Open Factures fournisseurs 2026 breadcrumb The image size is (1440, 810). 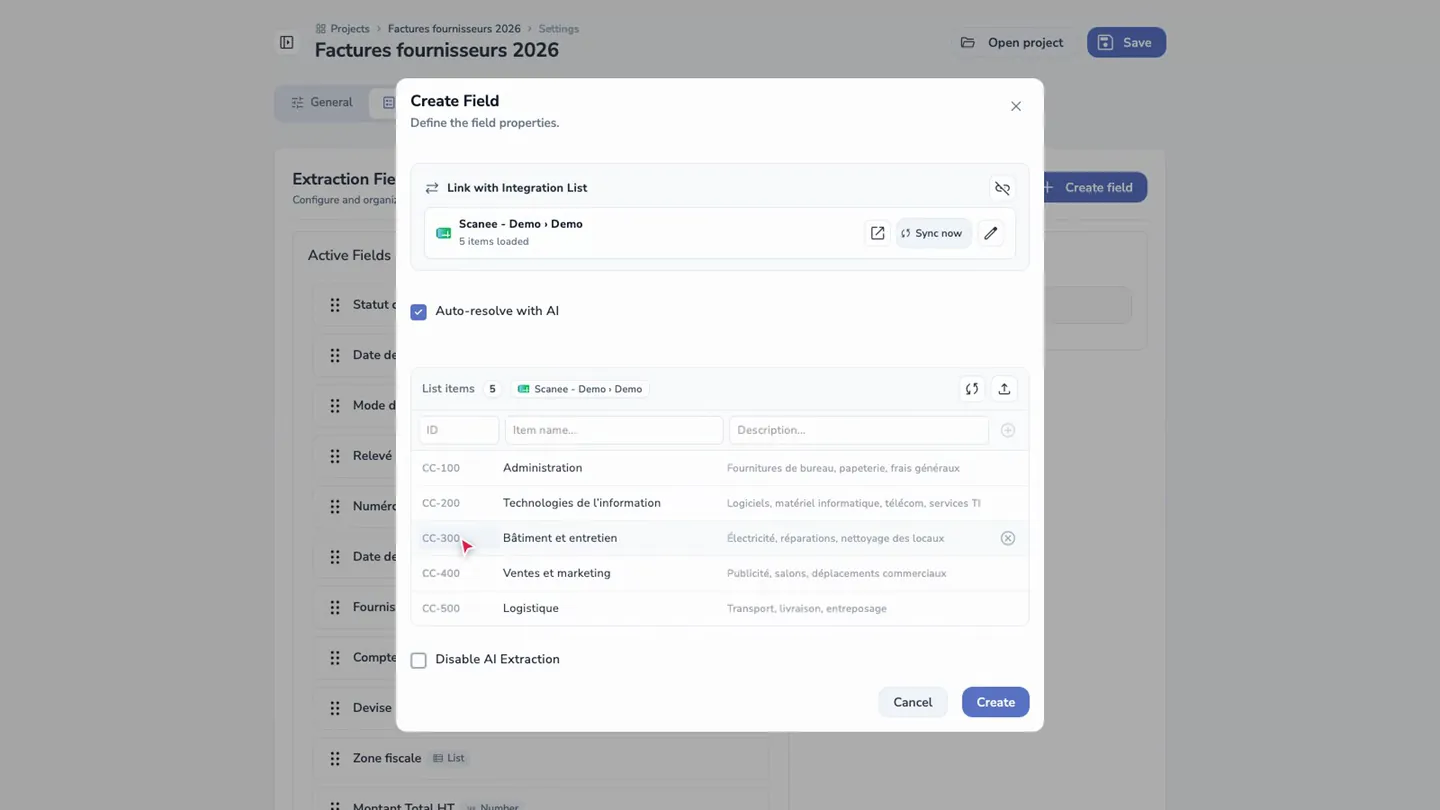[454, 29]
